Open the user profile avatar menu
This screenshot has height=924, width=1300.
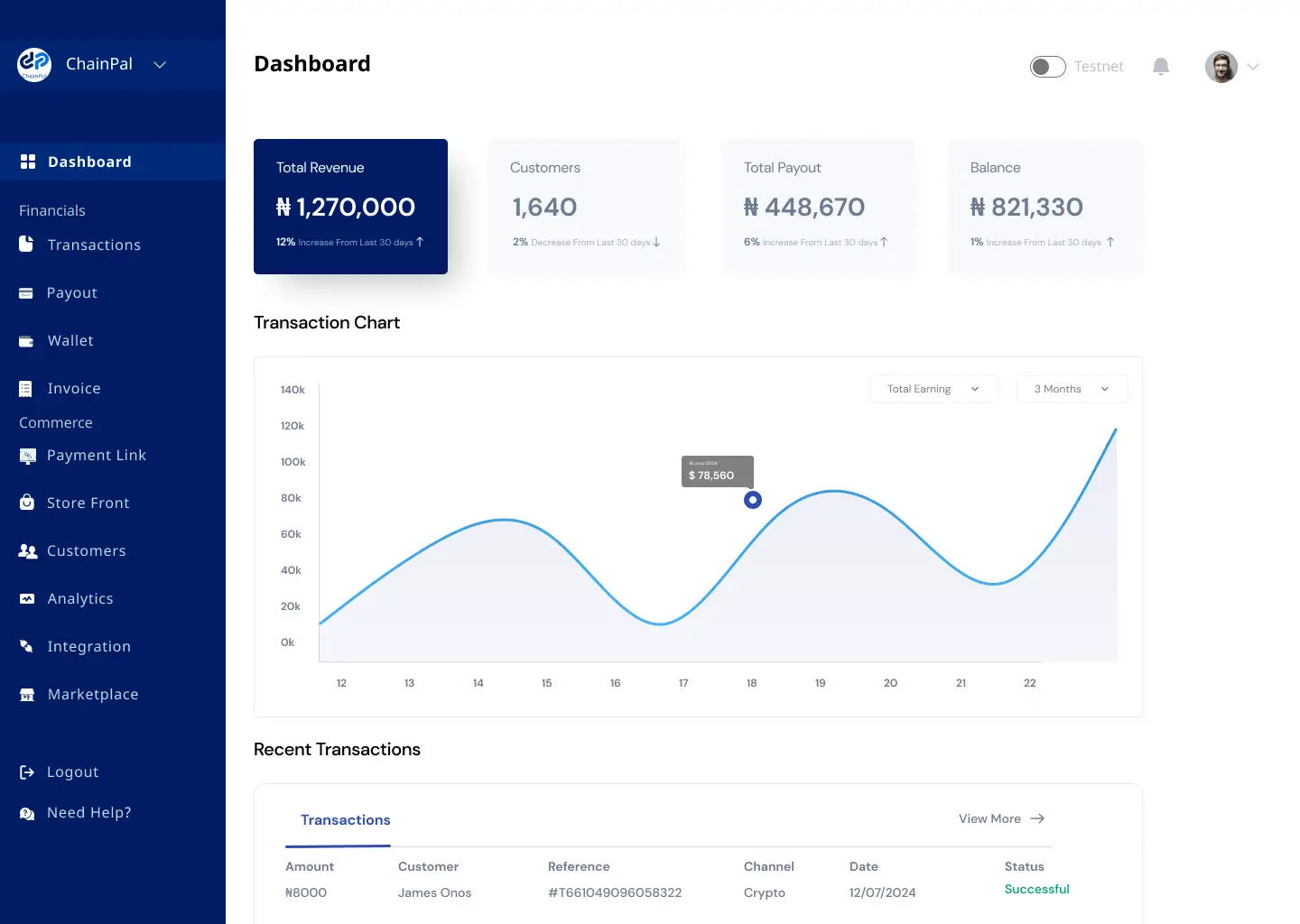(x=1221, y=66)
